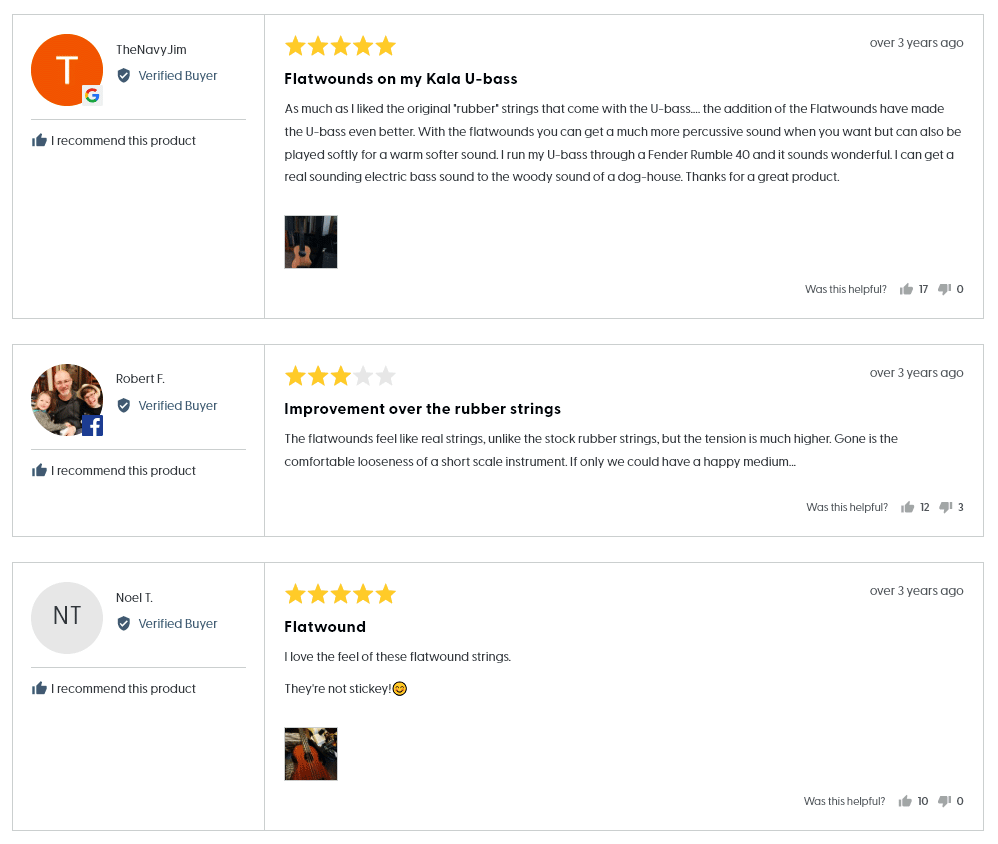Click title "Improvement over the rubber strings"
The image size is (998, 844).
(x=422, y=409)
